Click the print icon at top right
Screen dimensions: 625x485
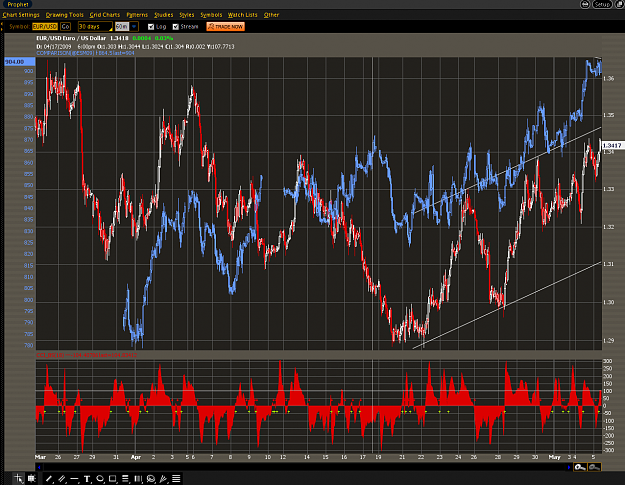(585, 4)
